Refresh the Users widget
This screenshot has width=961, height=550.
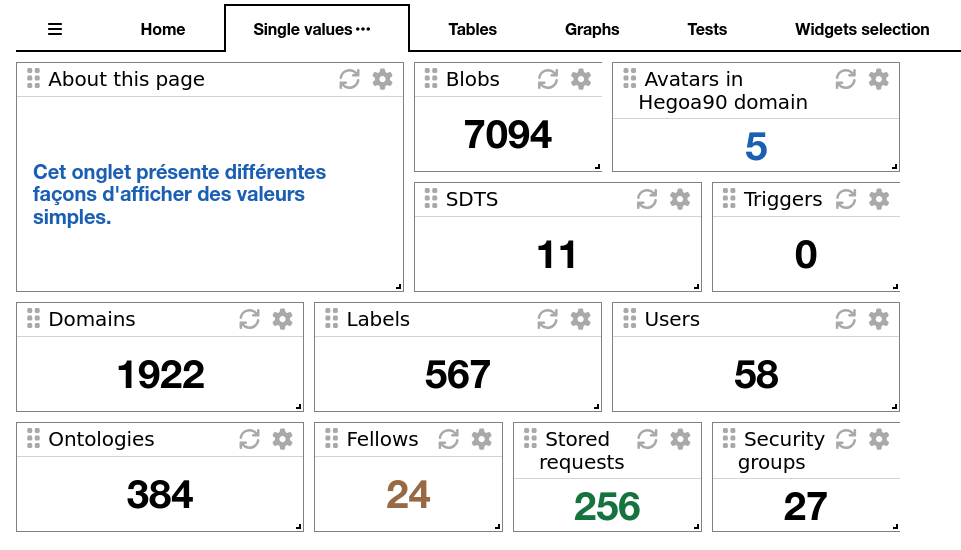pyautogui.click(x=846, y=319)
